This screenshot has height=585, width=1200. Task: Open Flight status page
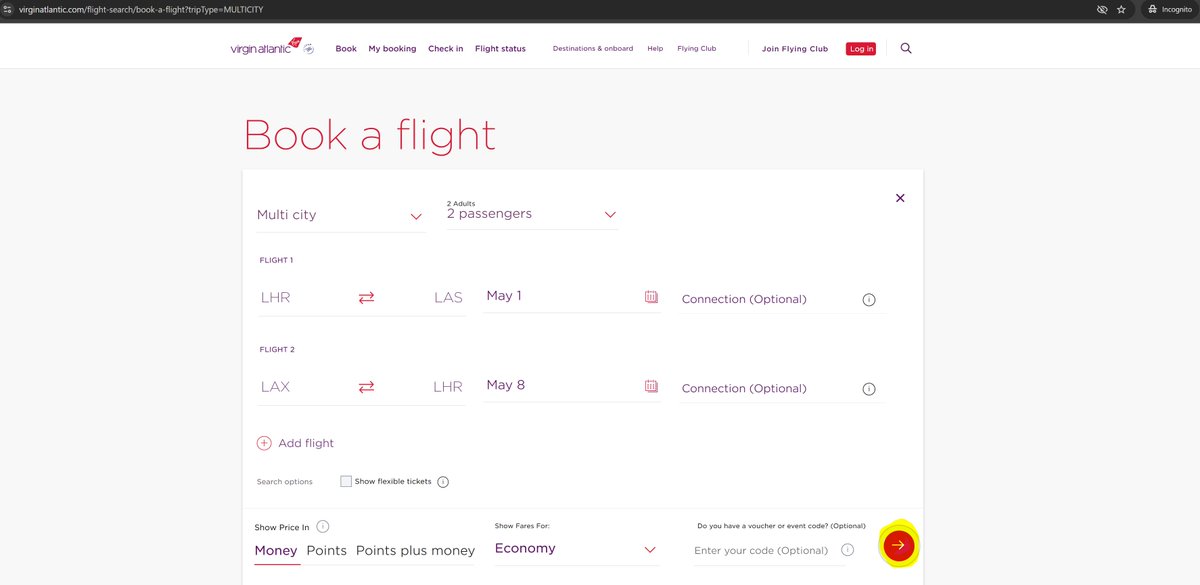pyautogui.click(x=500, y=48)
